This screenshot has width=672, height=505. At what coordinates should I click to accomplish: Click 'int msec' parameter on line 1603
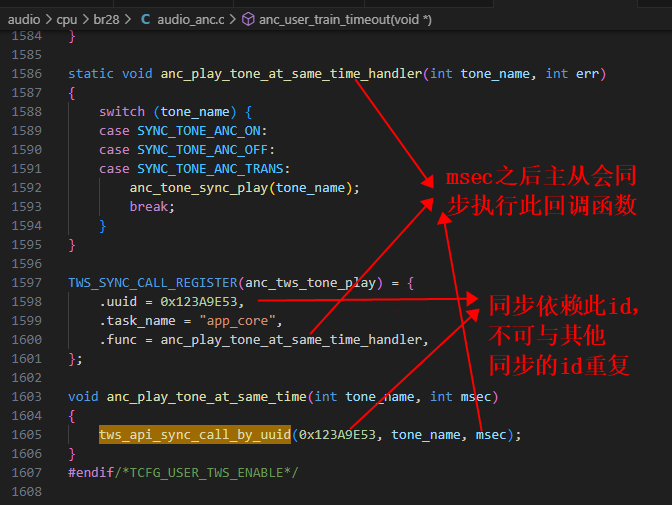pyautogui.click(x=461, y=397)
